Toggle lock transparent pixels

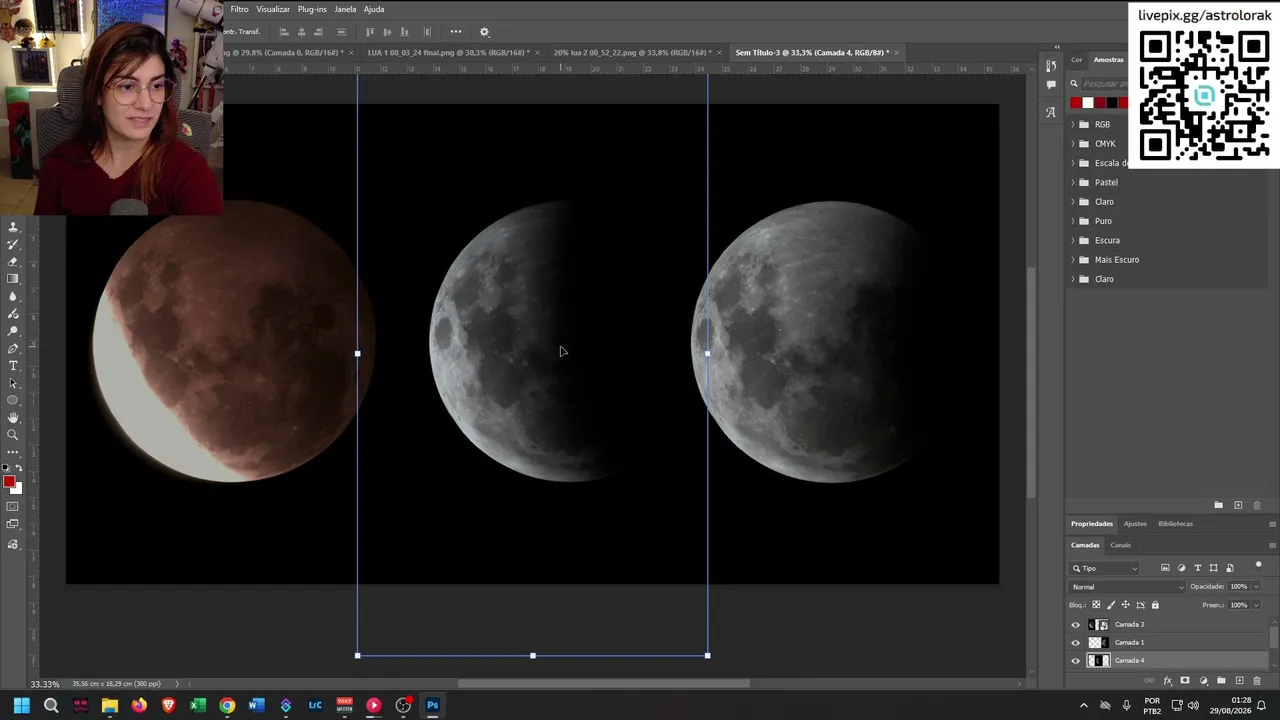(x=1096, y=605)
